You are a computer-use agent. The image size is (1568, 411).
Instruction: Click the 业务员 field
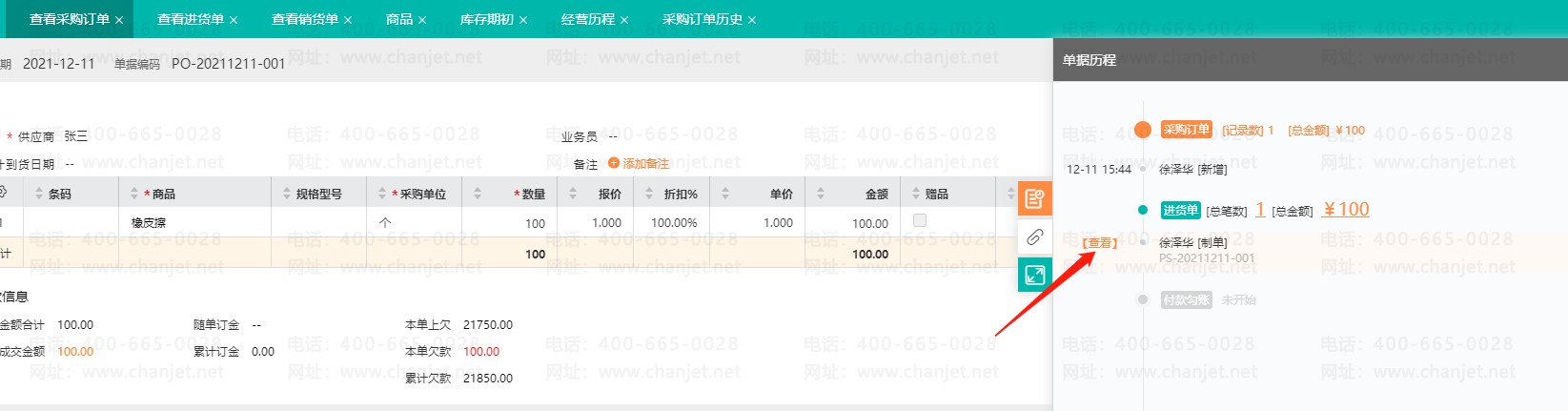coord(613,136)
